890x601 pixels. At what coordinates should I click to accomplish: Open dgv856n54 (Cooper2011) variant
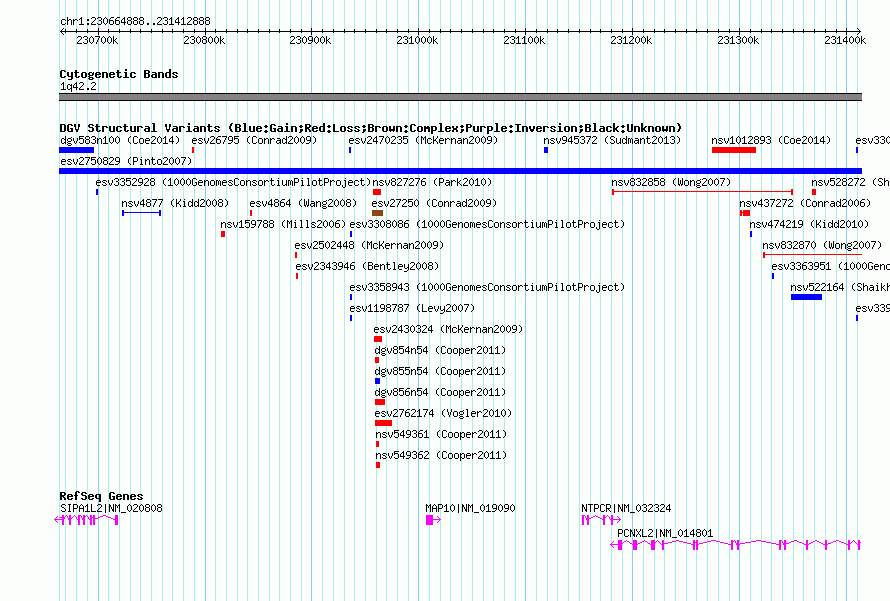pyautogui.click(x=440, y=392)
